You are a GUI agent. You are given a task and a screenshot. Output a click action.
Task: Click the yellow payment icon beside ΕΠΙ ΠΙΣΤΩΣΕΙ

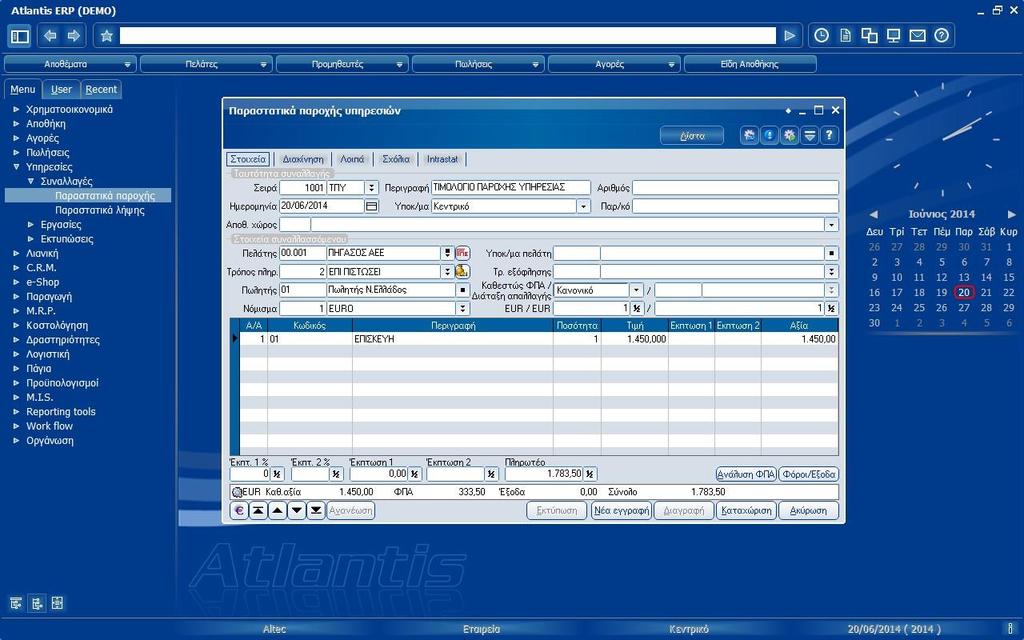click(462, 271)
